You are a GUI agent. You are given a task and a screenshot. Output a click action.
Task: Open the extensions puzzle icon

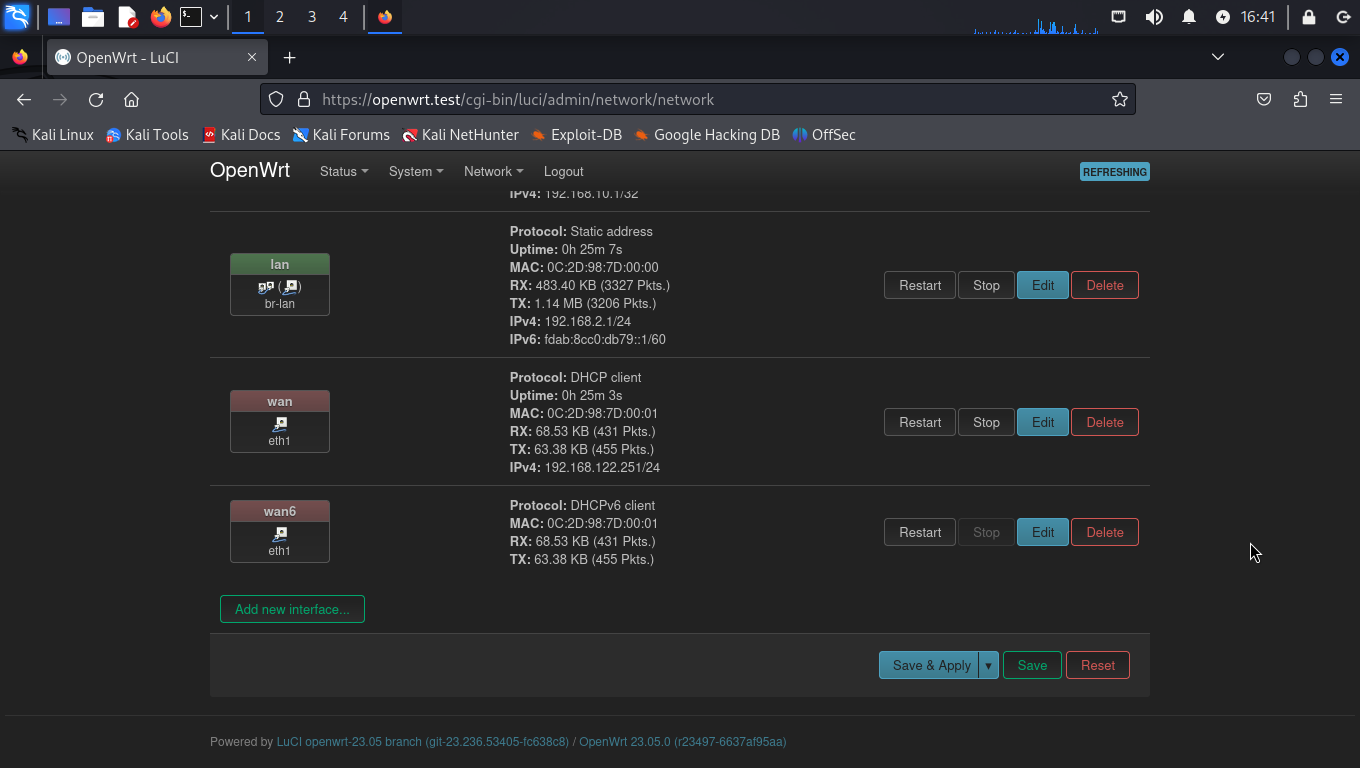[x=1300, y=99]
